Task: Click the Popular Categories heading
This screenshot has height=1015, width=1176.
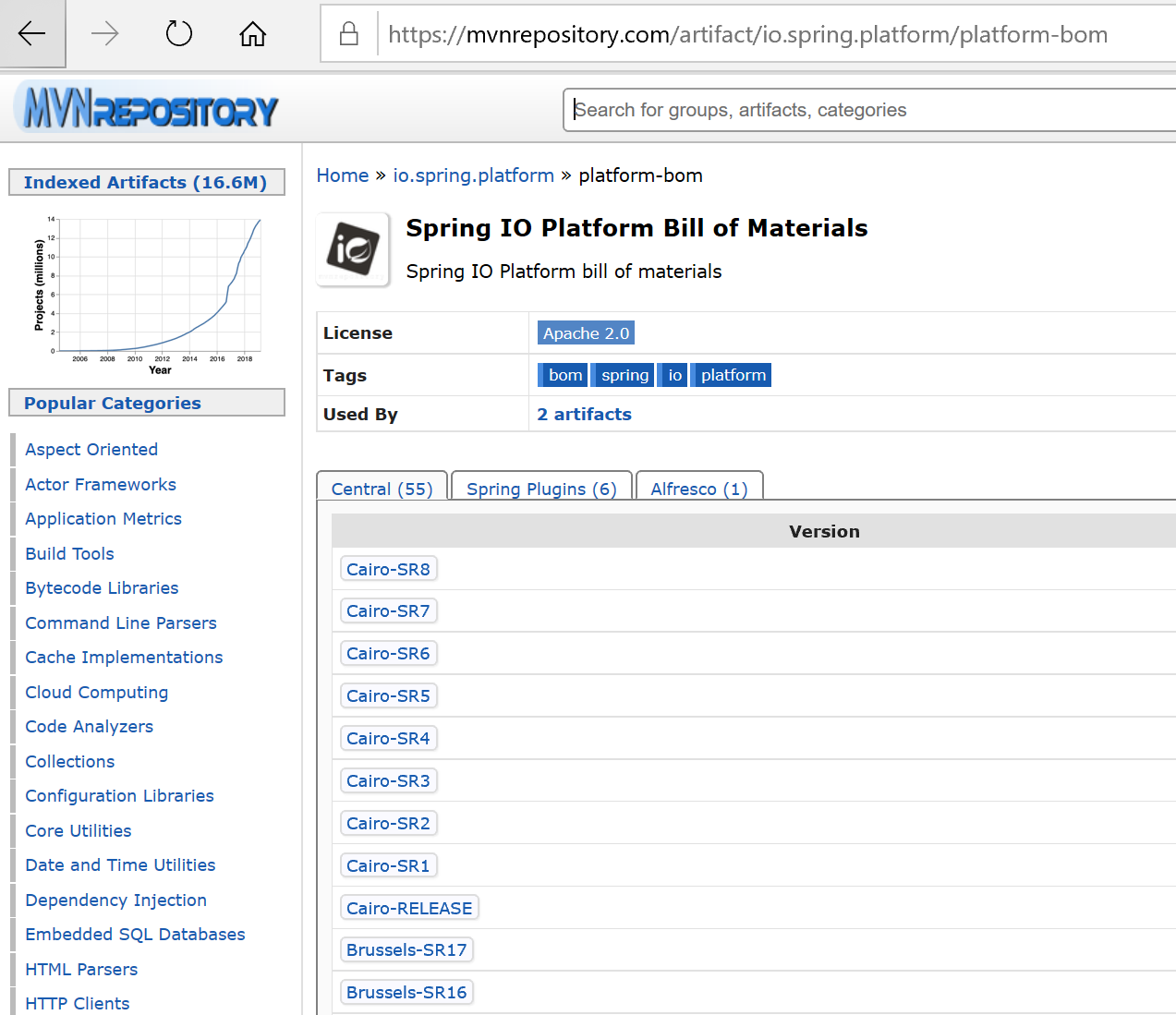Action: pos(112,403)
